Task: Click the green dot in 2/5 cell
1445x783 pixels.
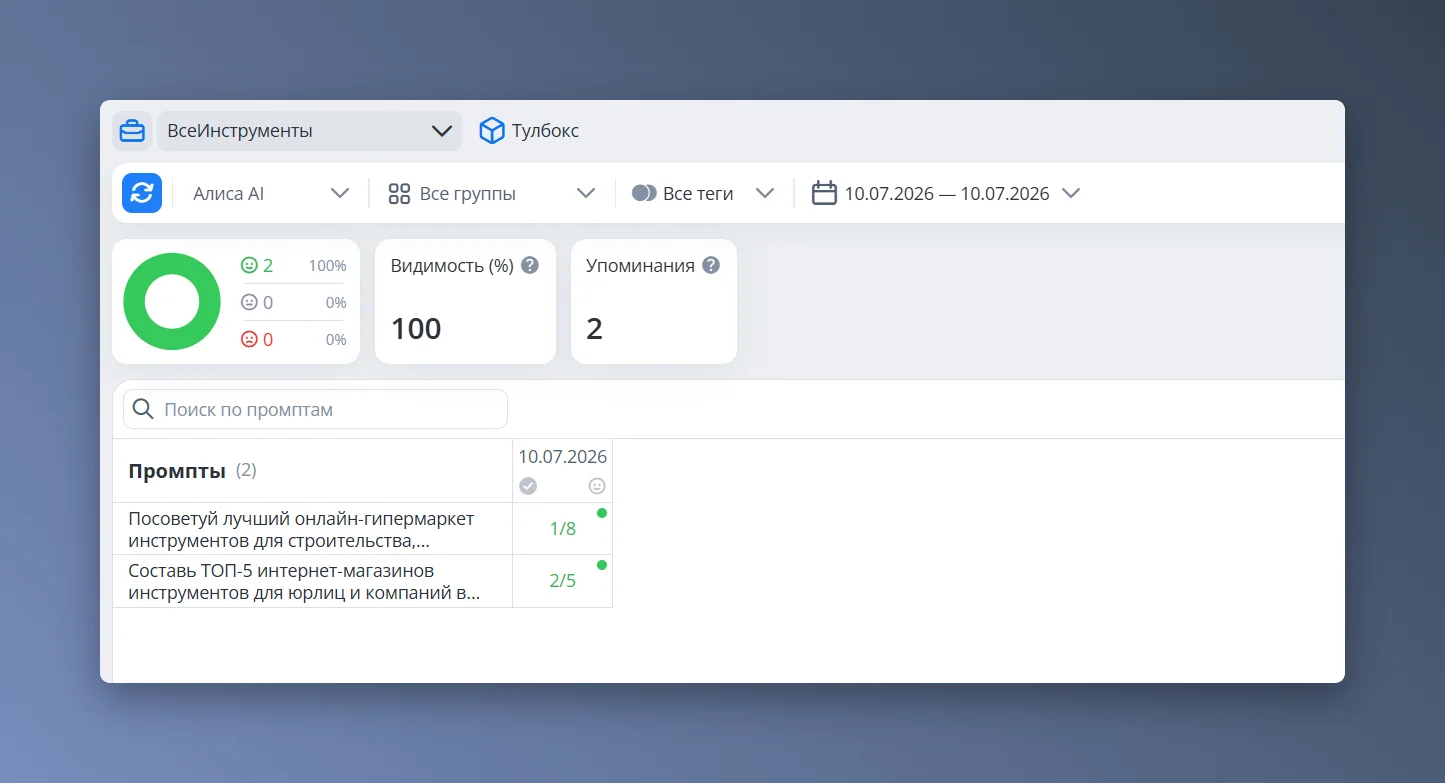Action: (602, 565)
